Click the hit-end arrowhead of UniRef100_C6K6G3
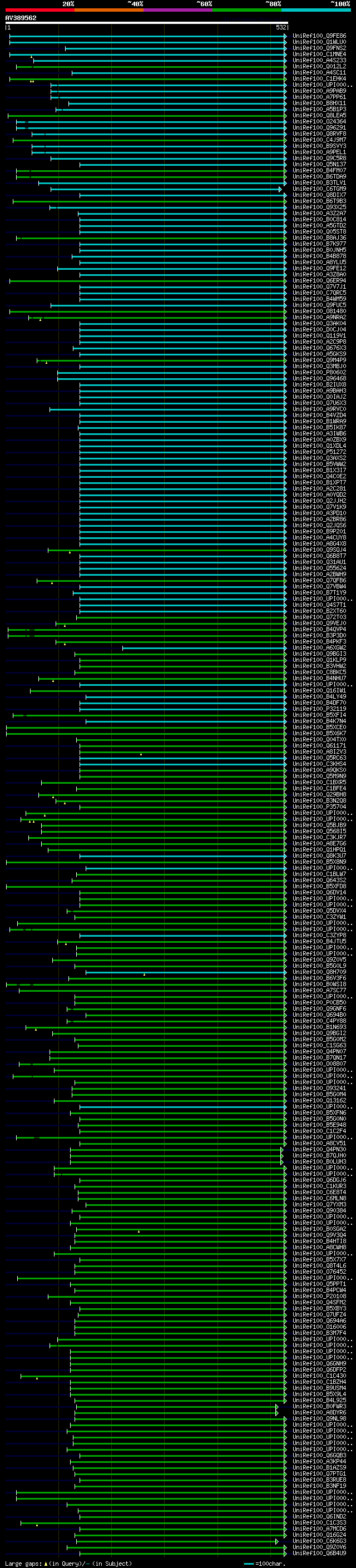This screenshot has height=1568, width=356. coord(277,1541)
